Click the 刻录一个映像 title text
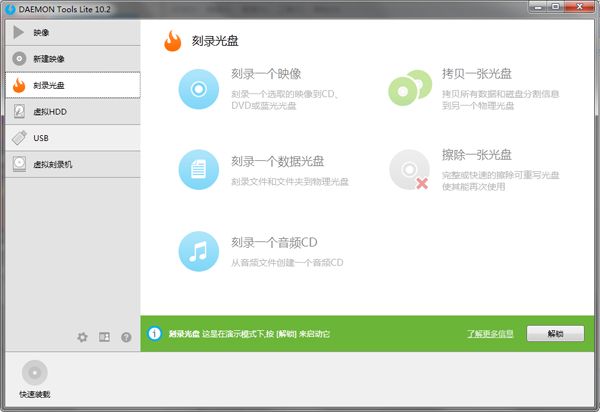 click(266, 74)
